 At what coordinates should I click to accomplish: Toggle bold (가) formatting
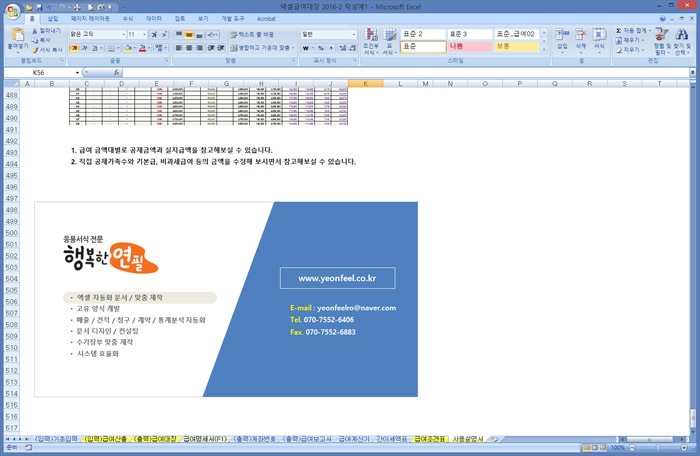pyautogui.click(x=74, y=48)
